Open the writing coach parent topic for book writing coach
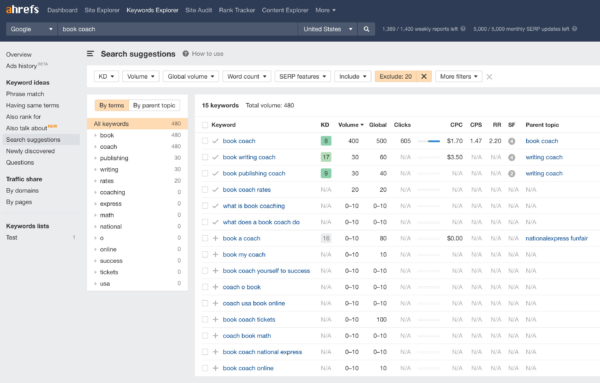This screenshot has width=600, height=383. (544, 157)
